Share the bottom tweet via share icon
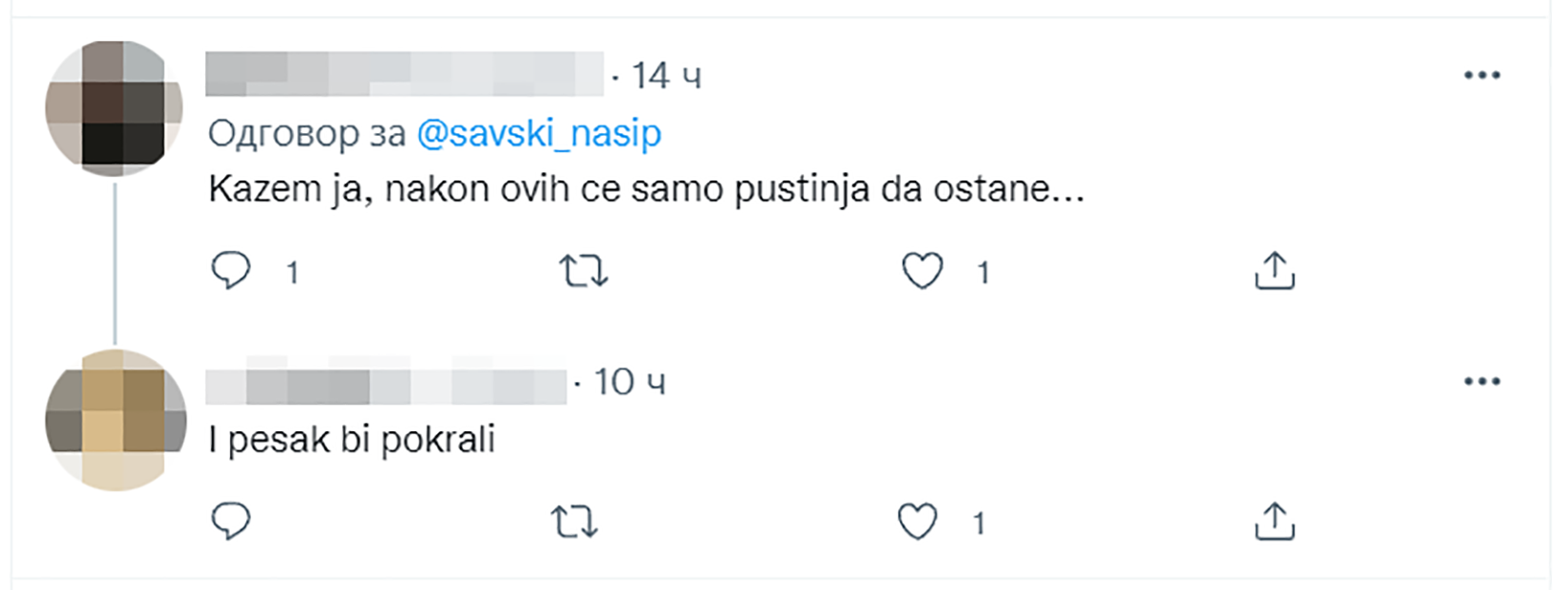1568x590 pixels. pyautogui.click(x=1273, y=520)
